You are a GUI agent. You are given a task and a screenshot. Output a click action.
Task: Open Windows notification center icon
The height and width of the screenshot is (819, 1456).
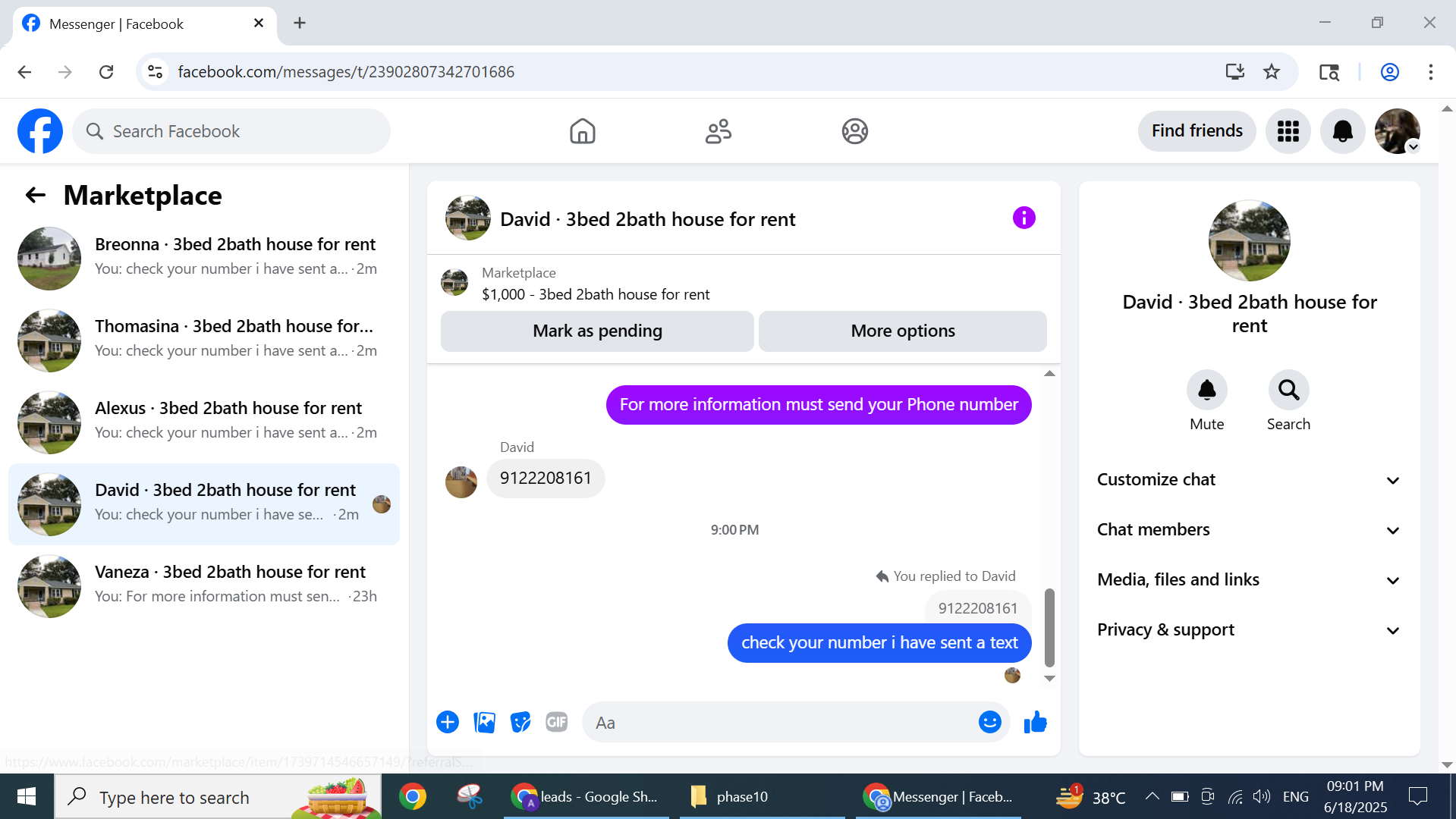[1417, 796]
